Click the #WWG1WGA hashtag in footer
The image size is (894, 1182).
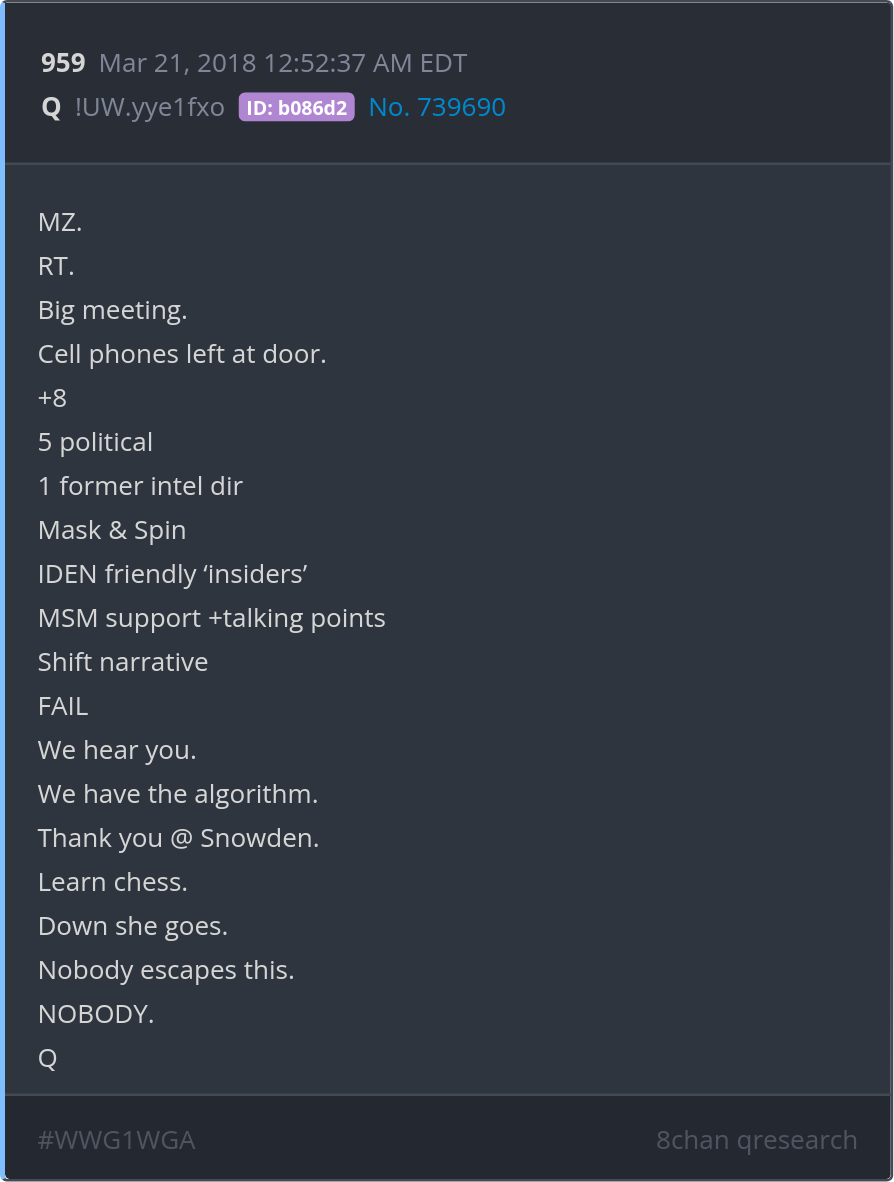pyautogui.click(x=116, y=1140)
